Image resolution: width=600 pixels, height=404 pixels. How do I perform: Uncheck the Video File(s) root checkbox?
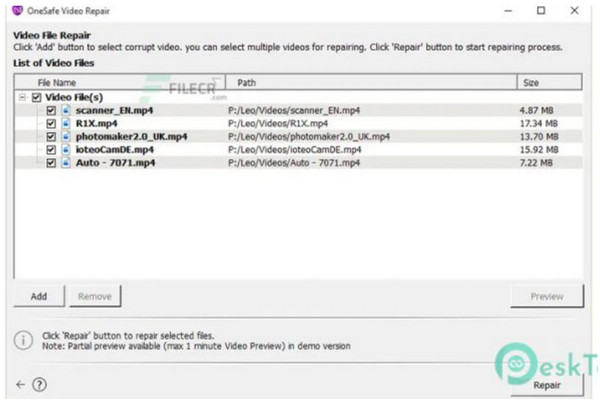[x=36, y=98]
